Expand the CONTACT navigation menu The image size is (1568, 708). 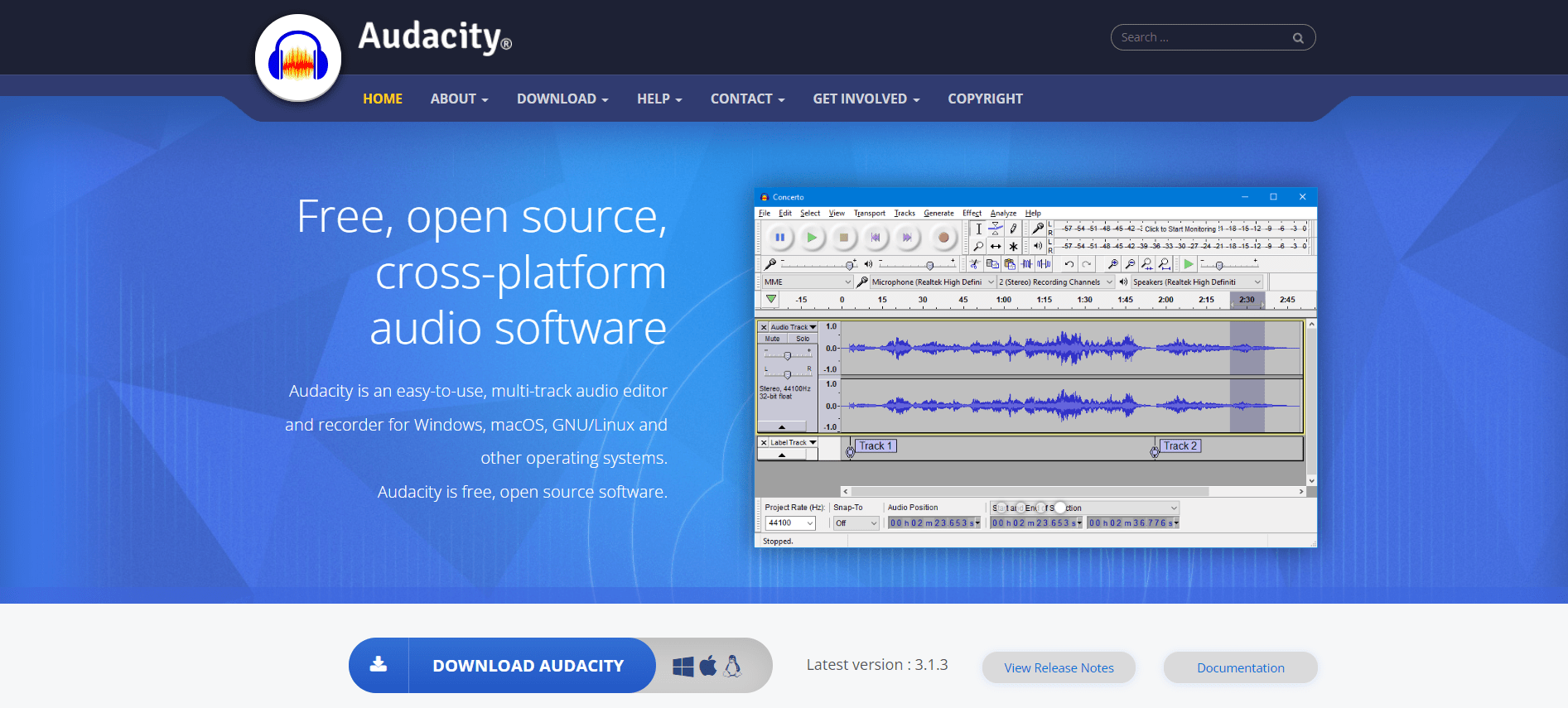(x=747, y=99)
